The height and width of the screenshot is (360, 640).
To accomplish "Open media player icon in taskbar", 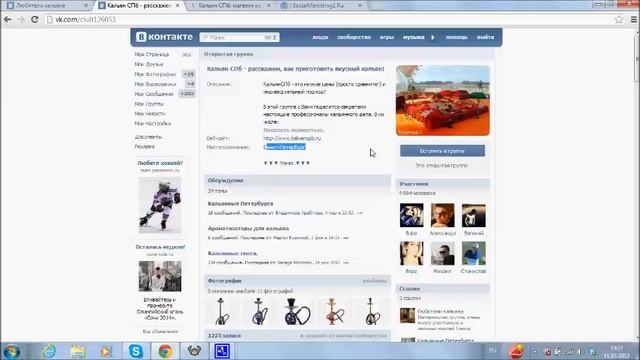I will click(x=106, y=351).
